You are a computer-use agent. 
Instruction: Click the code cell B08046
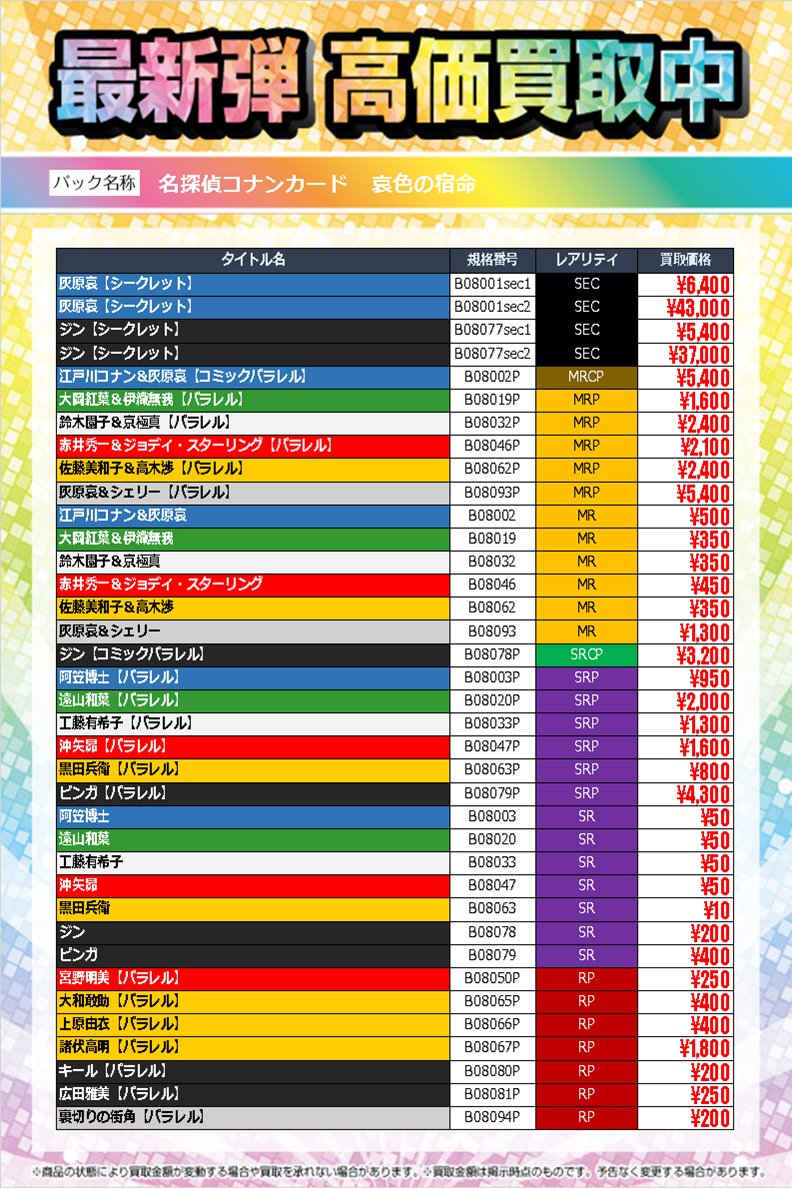[x=493, y=585]
